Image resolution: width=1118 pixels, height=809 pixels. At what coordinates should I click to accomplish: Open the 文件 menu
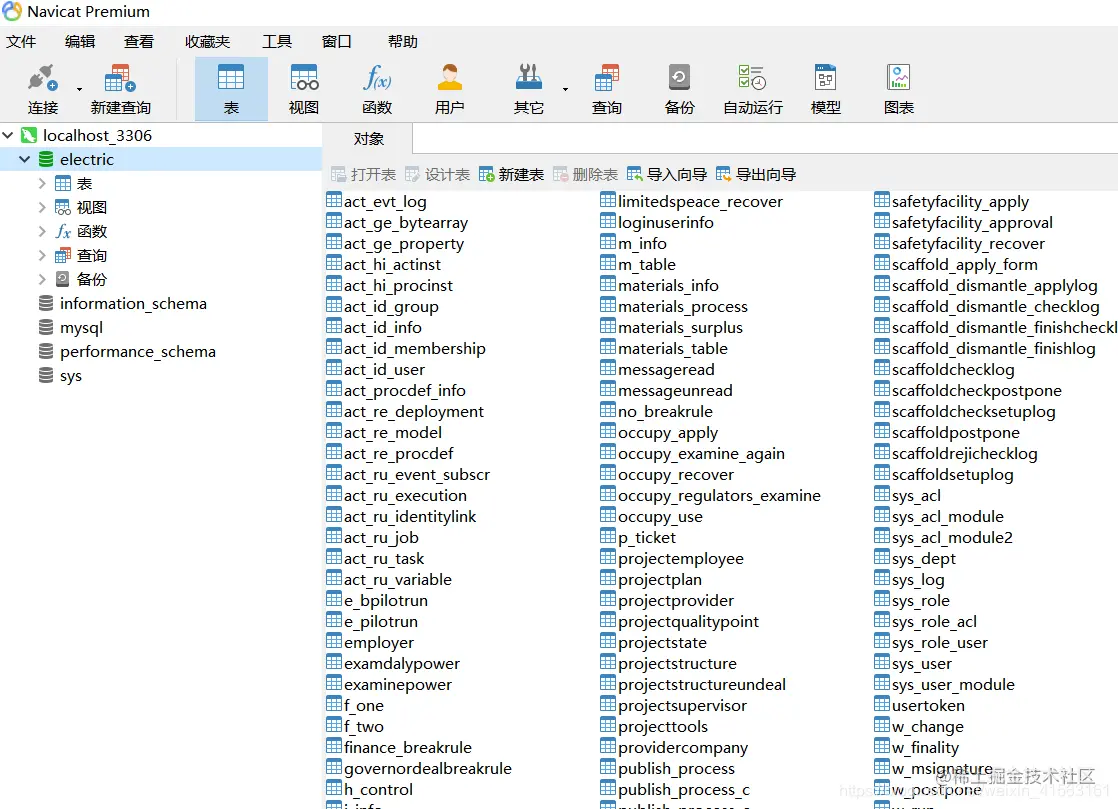21,41
